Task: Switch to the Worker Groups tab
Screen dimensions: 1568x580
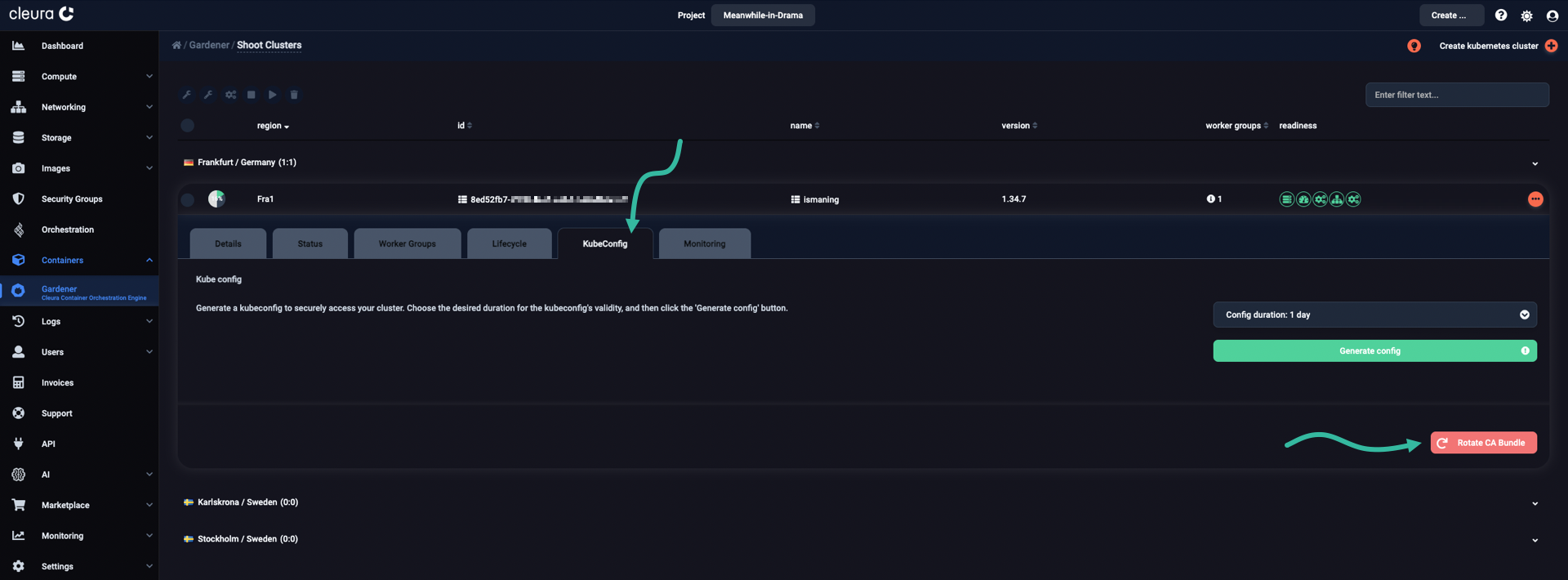Action: tap(407, 243)
